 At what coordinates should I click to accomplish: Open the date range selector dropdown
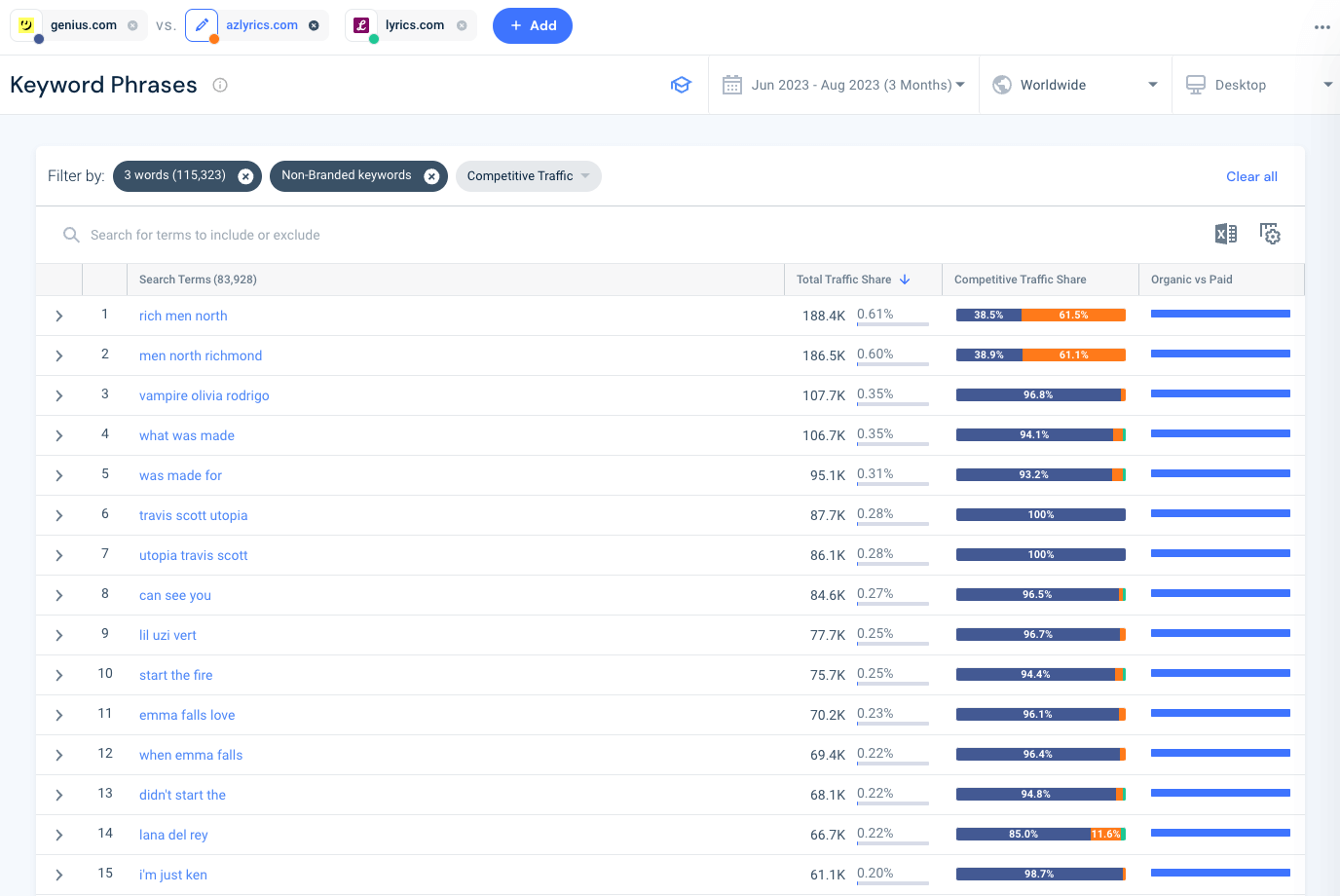[x=843, y=85]
